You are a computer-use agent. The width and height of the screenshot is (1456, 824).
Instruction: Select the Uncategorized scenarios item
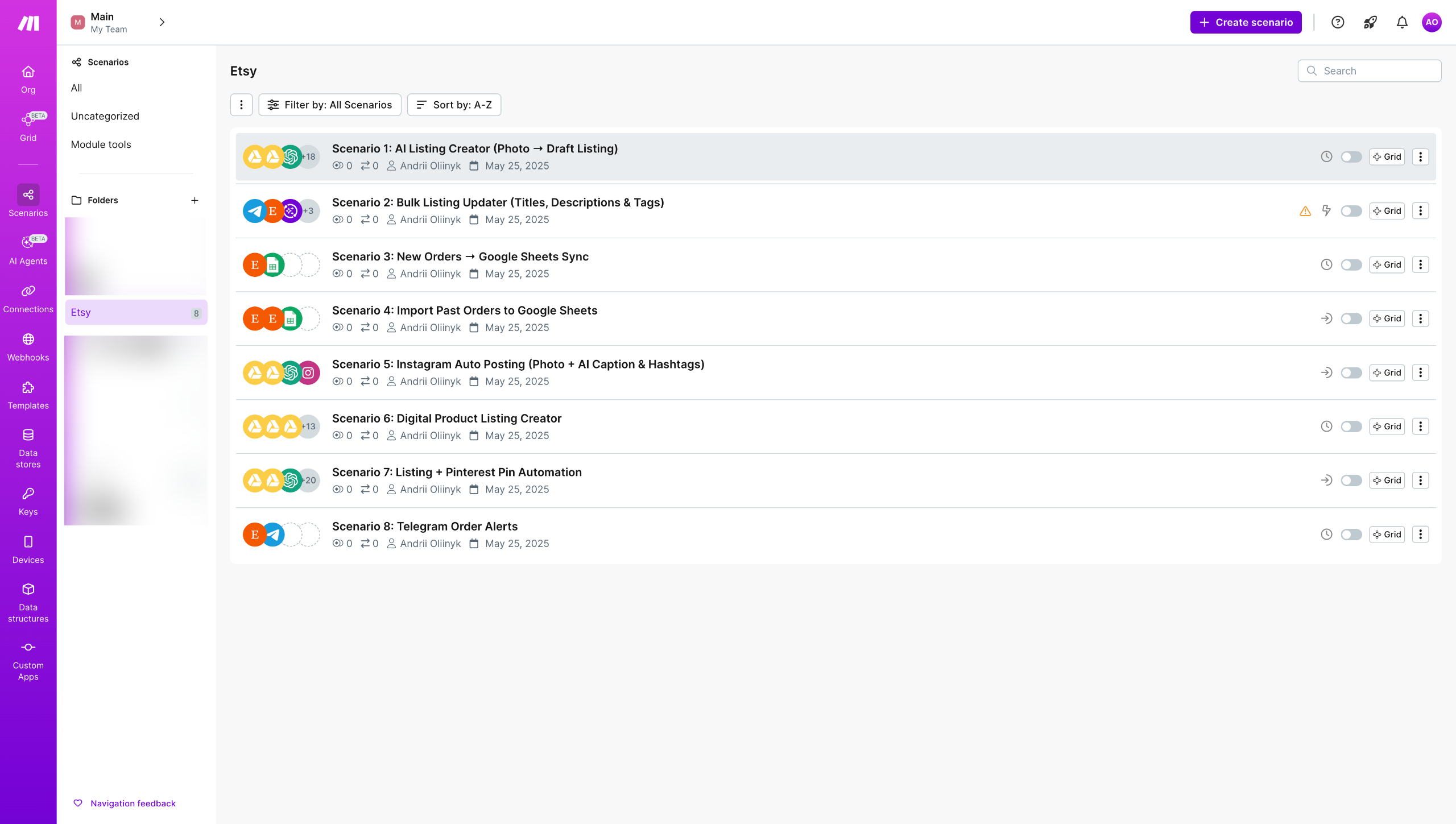tap(105, 116)
